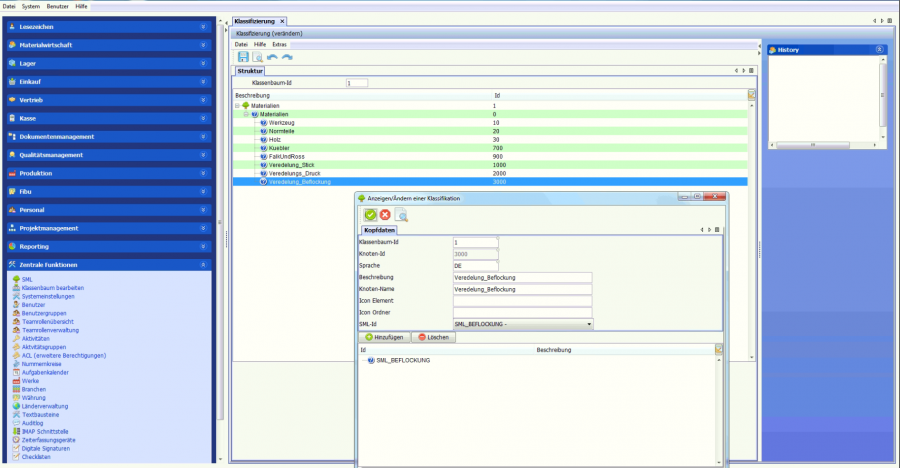Click the undo arrow in Klassifizierung toolbar
Image resolution: width=900 pixels, height=468 pixels.
click(272, 57)
